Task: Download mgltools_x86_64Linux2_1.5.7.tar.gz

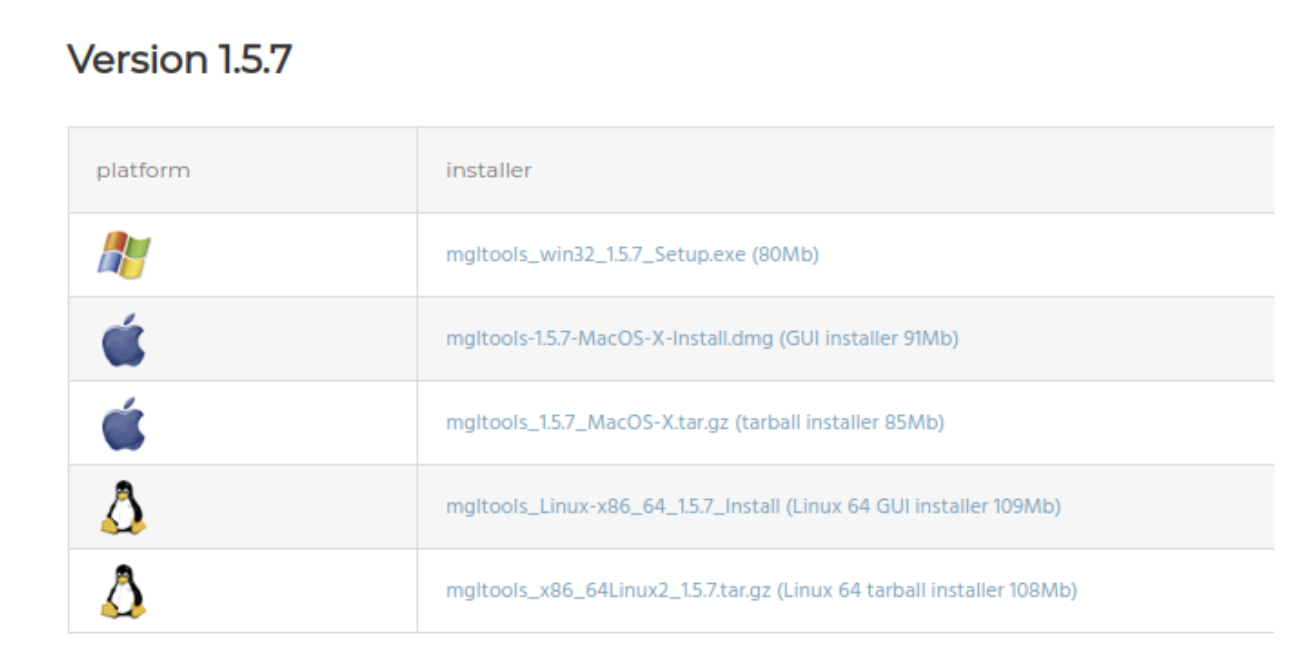Action: pyautogui.click(x=608, y=591)
